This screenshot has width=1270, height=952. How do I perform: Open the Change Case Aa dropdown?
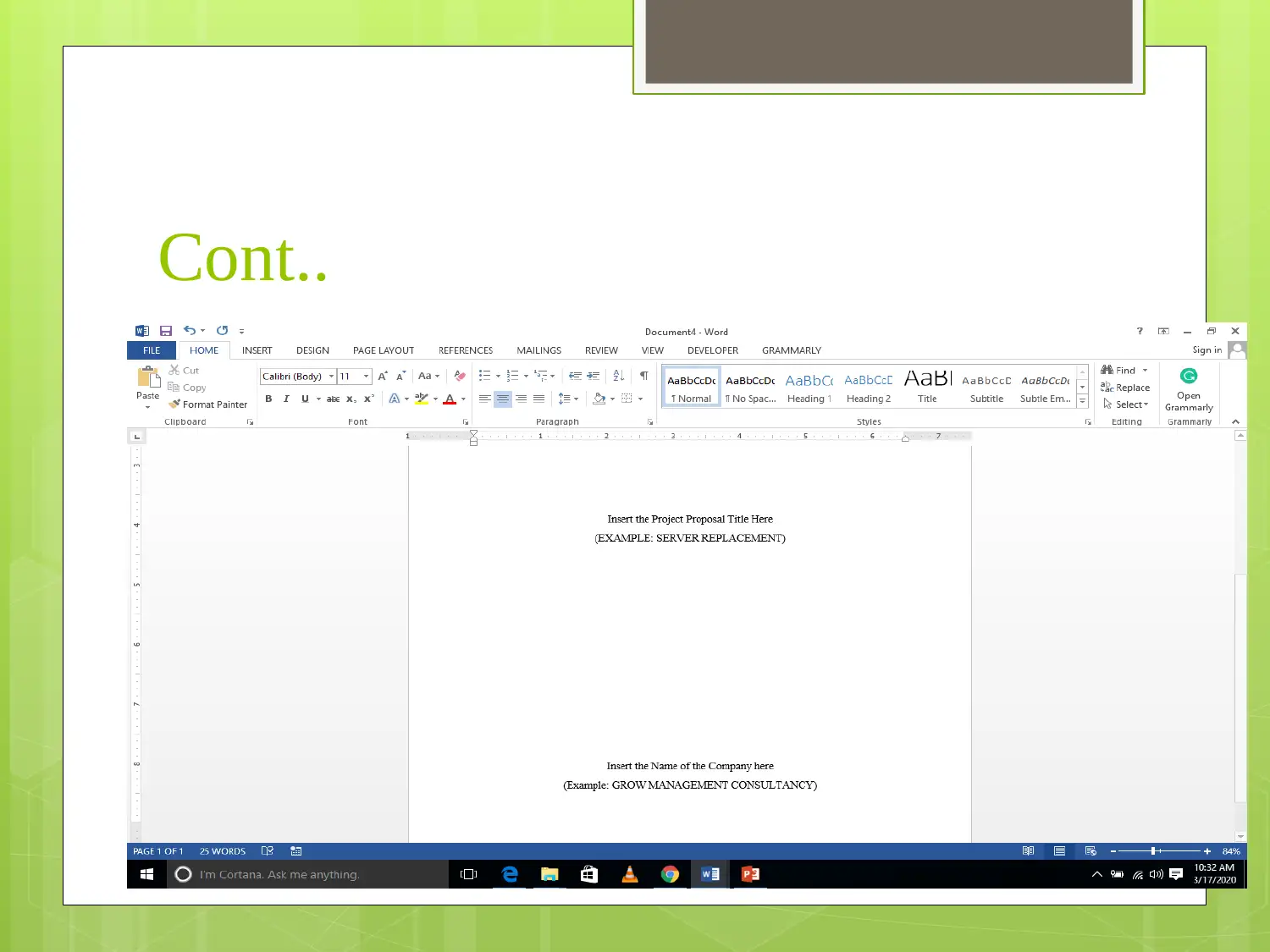pos(429,376)
